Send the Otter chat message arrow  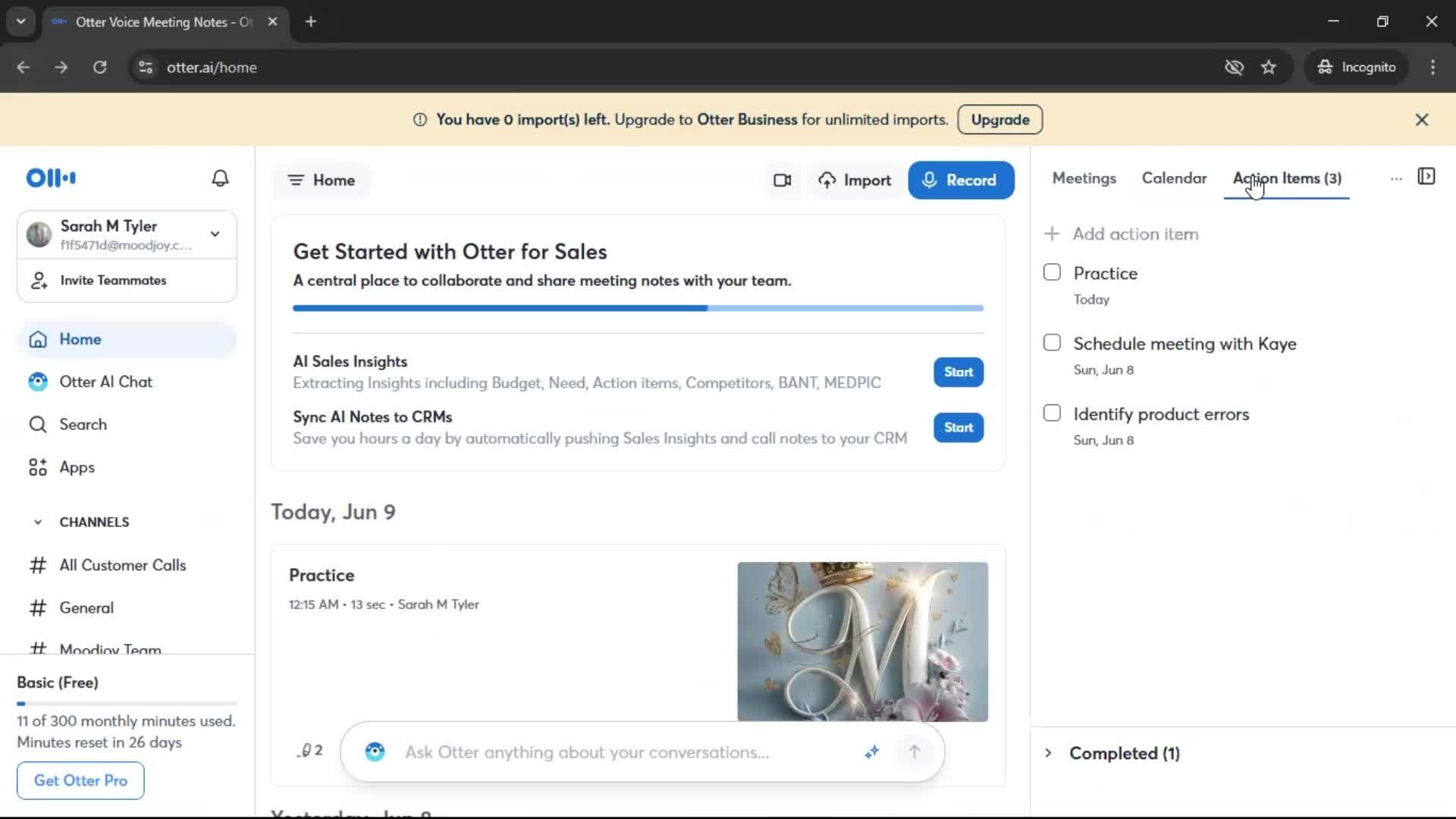pos(915,752)
